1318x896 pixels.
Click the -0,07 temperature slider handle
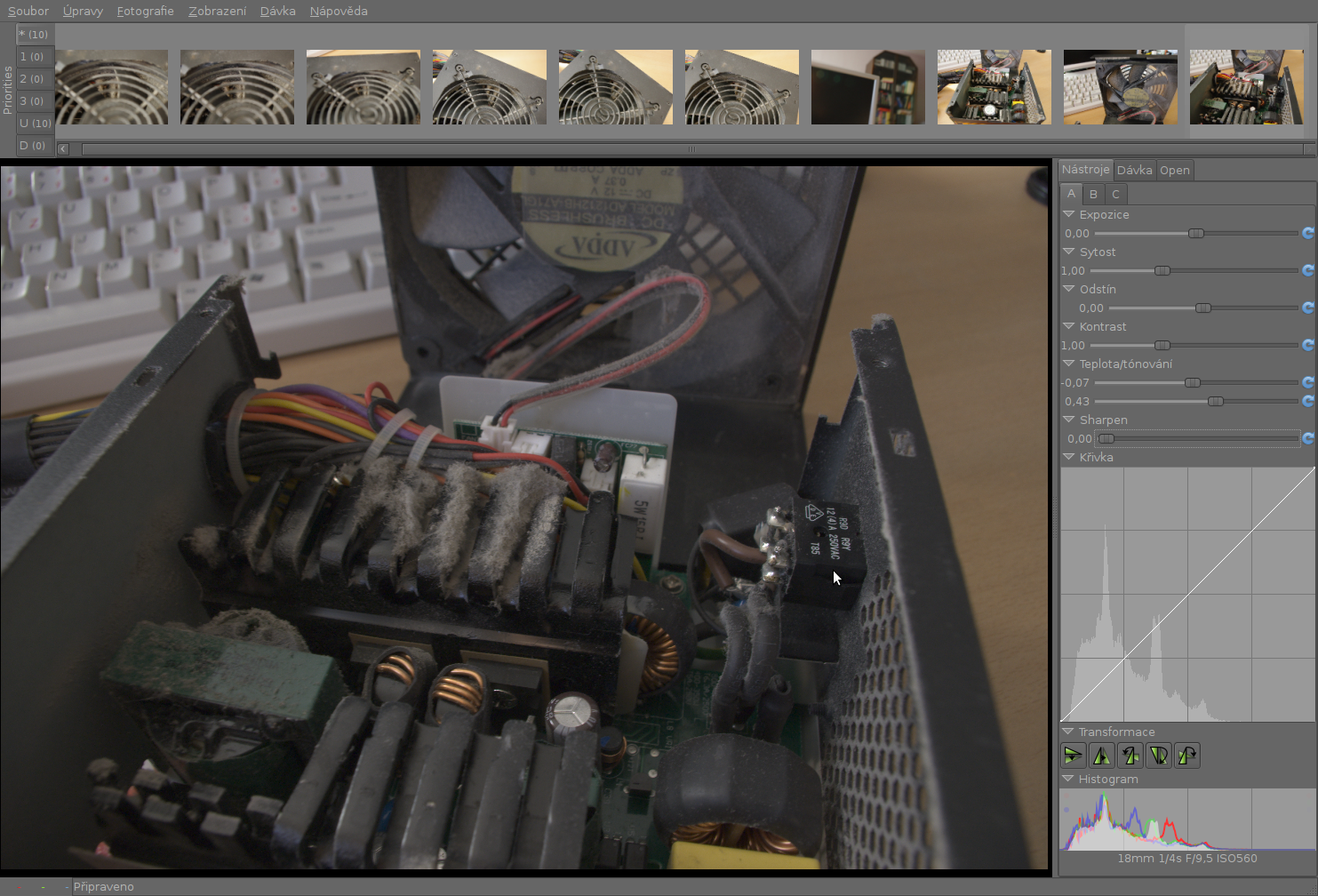pyautogui.click(x=1193, y=382)
